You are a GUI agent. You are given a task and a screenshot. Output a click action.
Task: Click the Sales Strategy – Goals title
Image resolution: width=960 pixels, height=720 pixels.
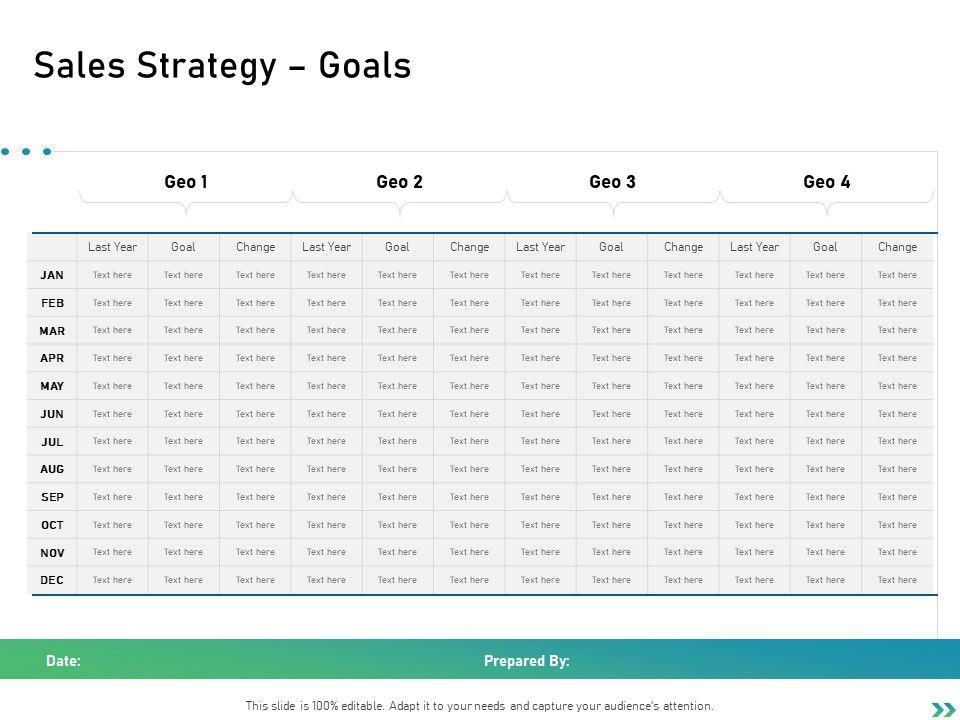coord(222,66)
